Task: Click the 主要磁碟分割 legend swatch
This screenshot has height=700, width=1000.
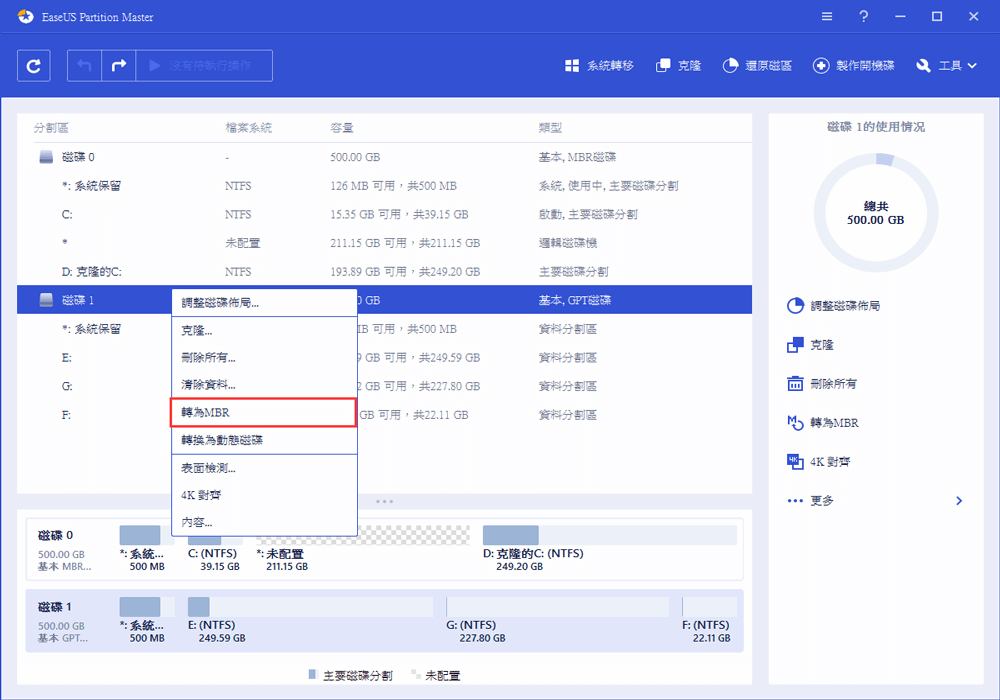Action: [x=312, y=674]
